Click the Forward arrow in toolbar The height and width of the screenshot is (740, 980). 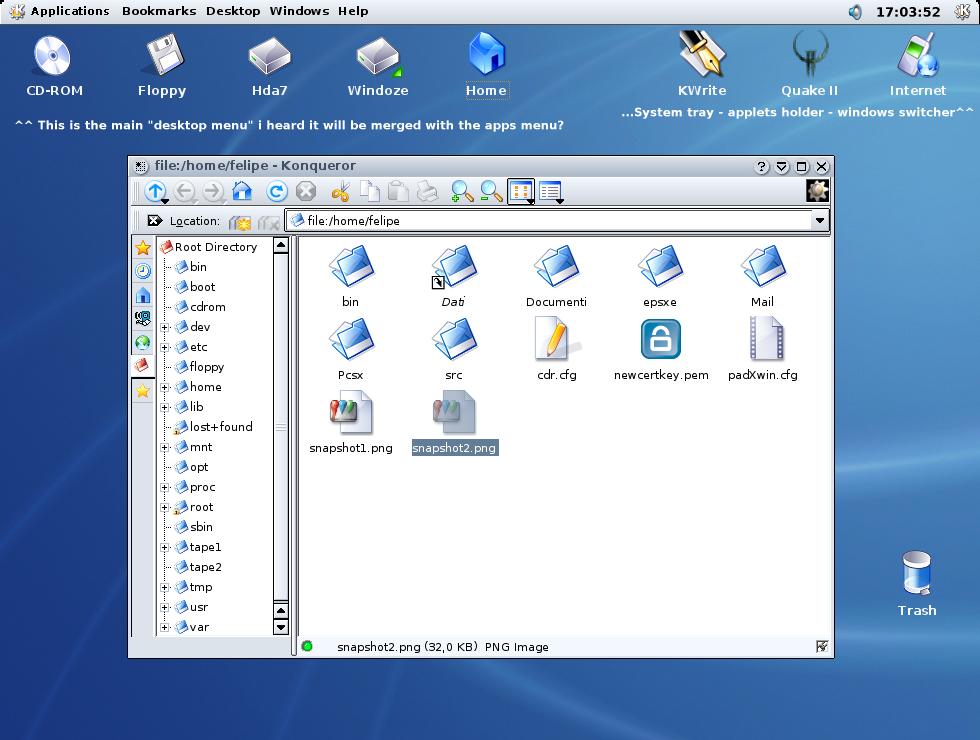[x=213, y=191]
